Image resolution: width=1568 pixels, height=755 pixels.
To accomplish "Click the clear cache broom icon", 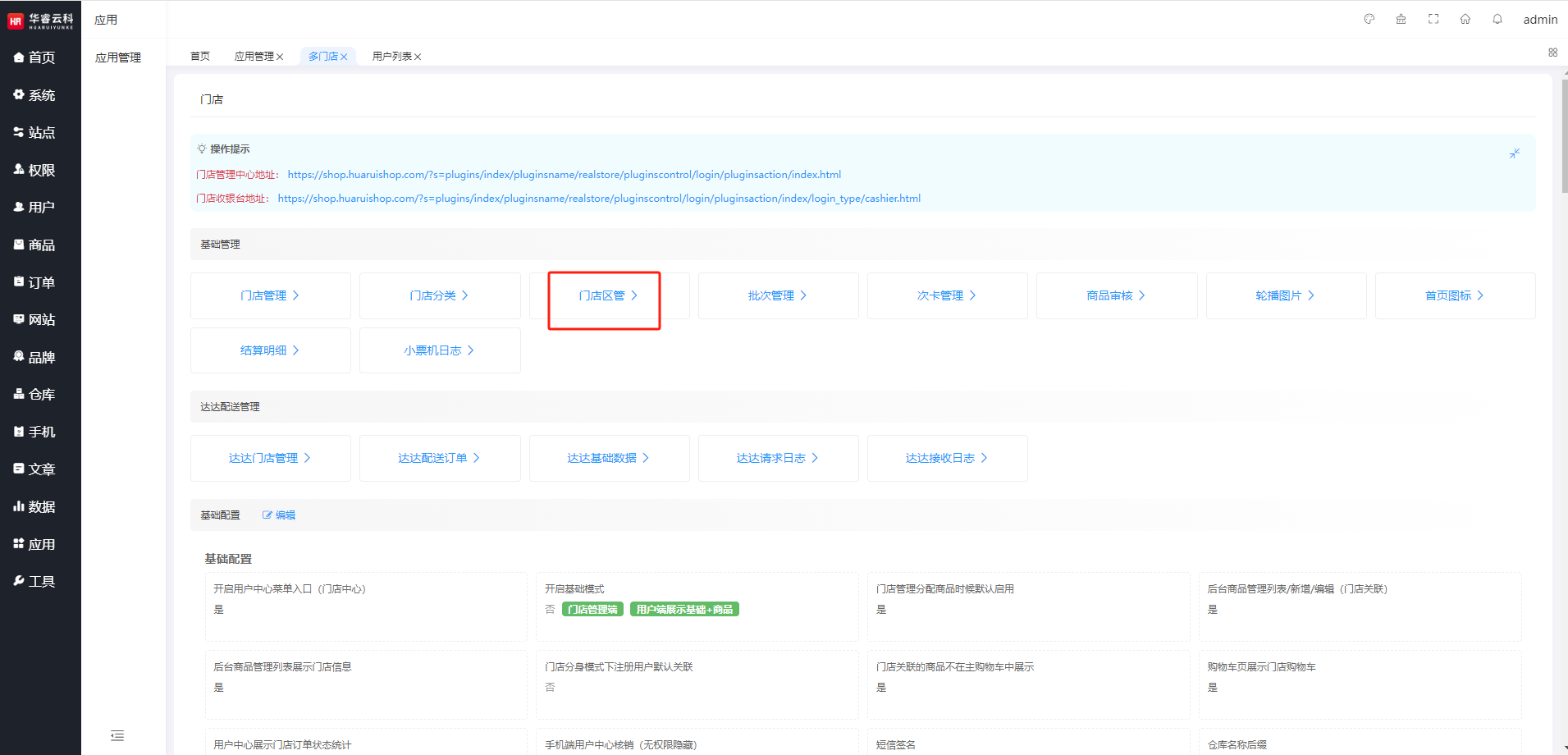I will (1401, 19).
